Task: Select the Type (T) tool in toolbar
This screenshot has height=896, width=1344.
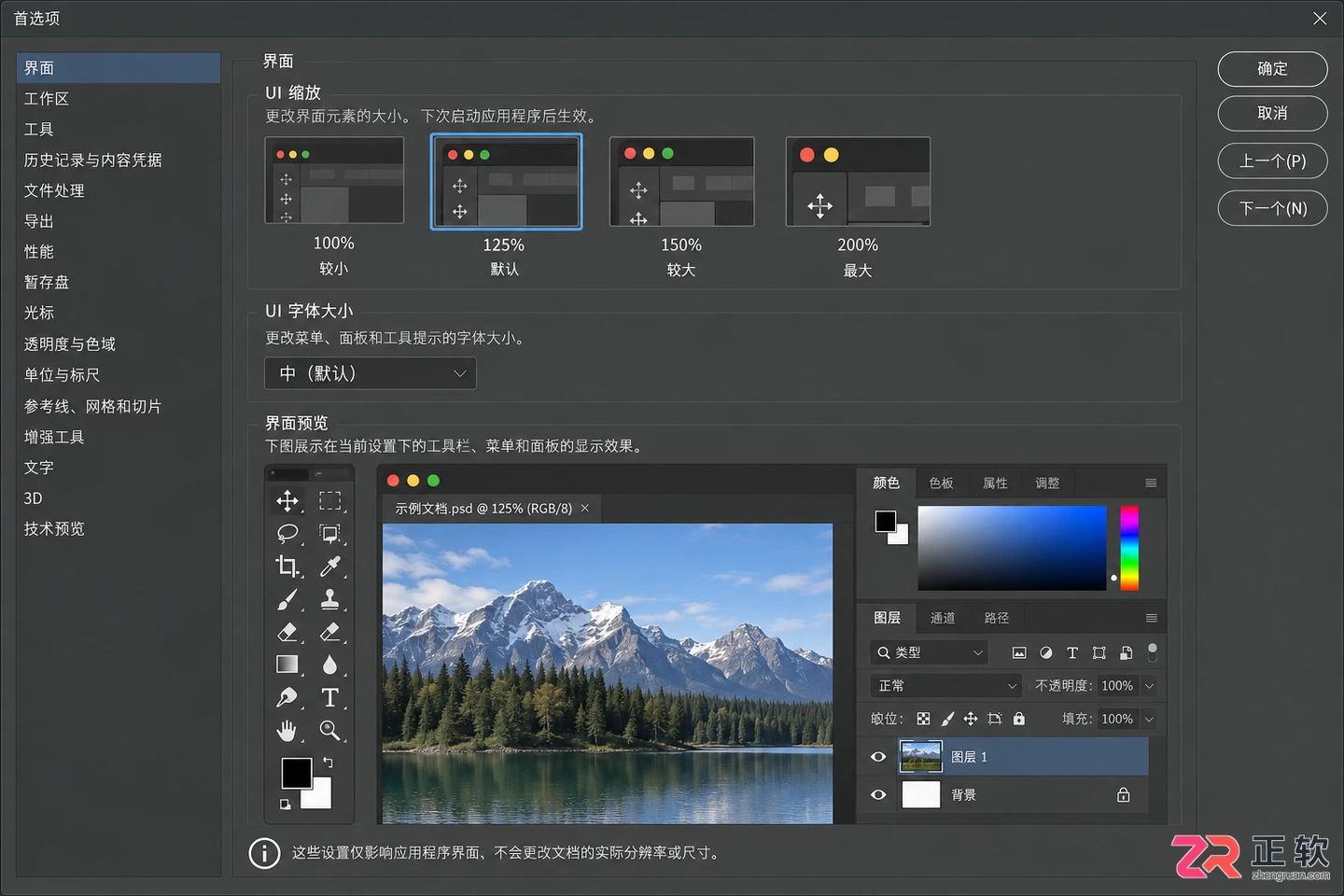Action: pos(329,697)
